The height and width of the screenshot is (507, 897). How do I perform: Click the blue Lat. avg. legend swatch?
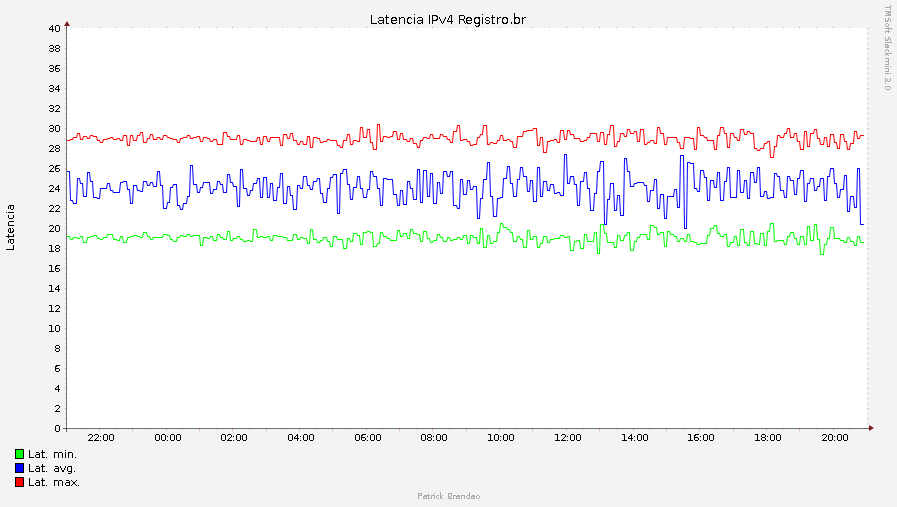tap(19, 468)
